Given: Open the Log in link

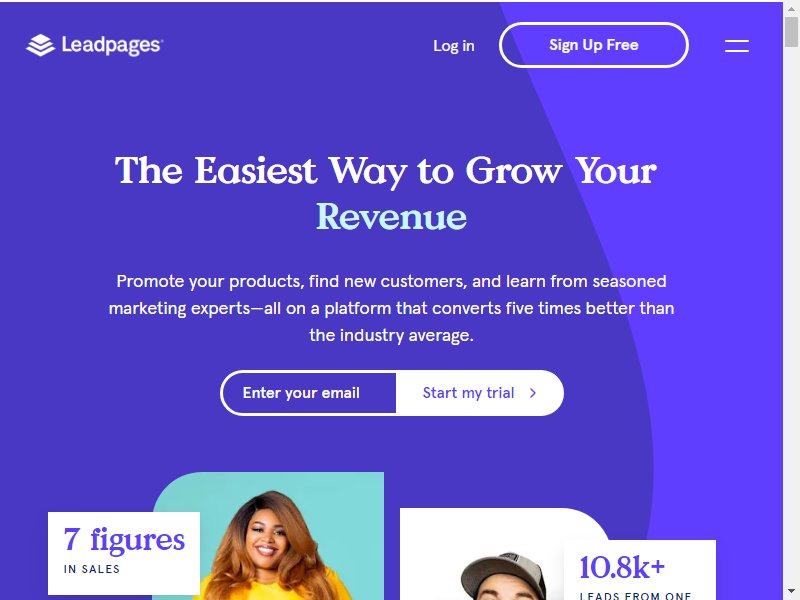Looking at the screenshot, I should coord(454,46).
